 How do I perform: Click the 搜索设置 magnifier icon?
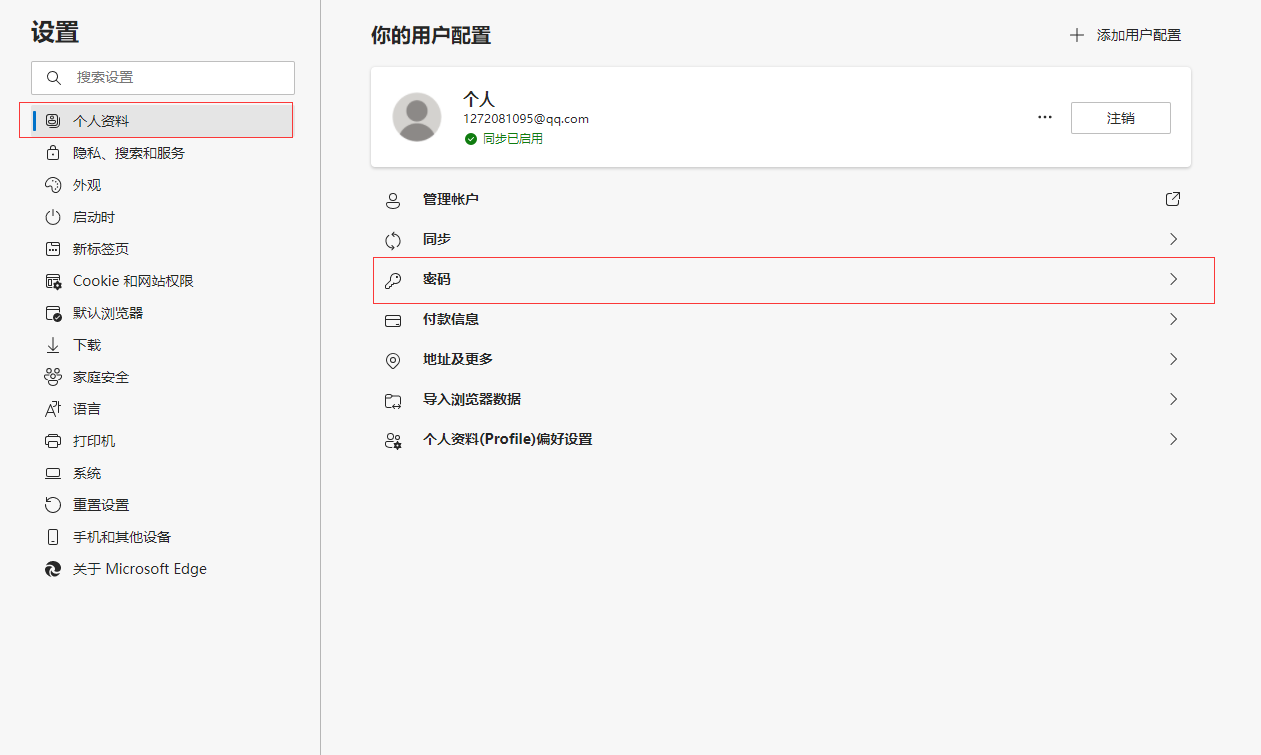click(53, 78)
